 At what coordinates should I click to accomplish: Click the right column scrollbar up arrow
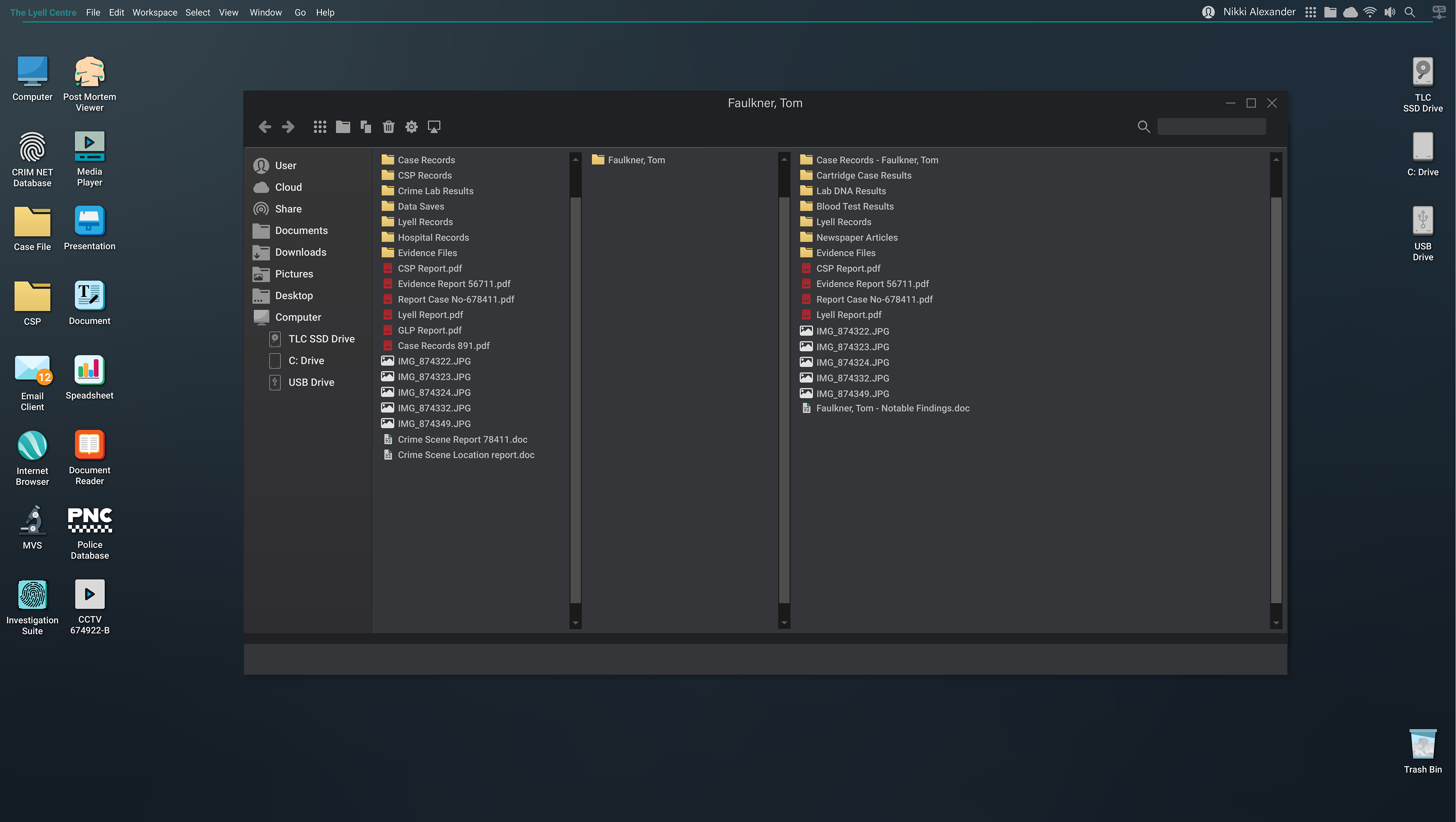[1276, 160]
